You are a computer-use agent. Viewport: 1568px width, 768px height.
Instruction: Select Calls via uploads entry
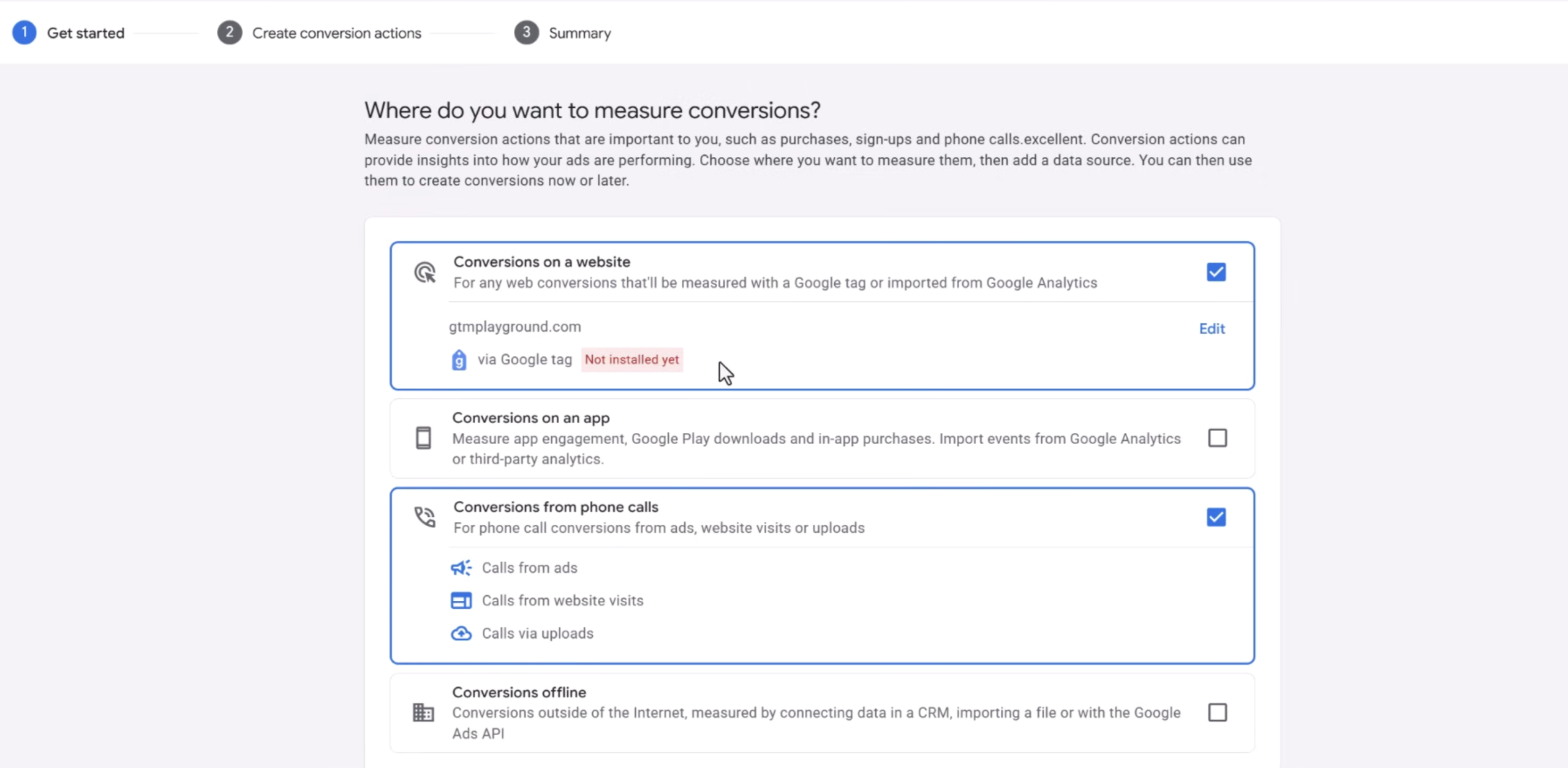pos(538,633)
